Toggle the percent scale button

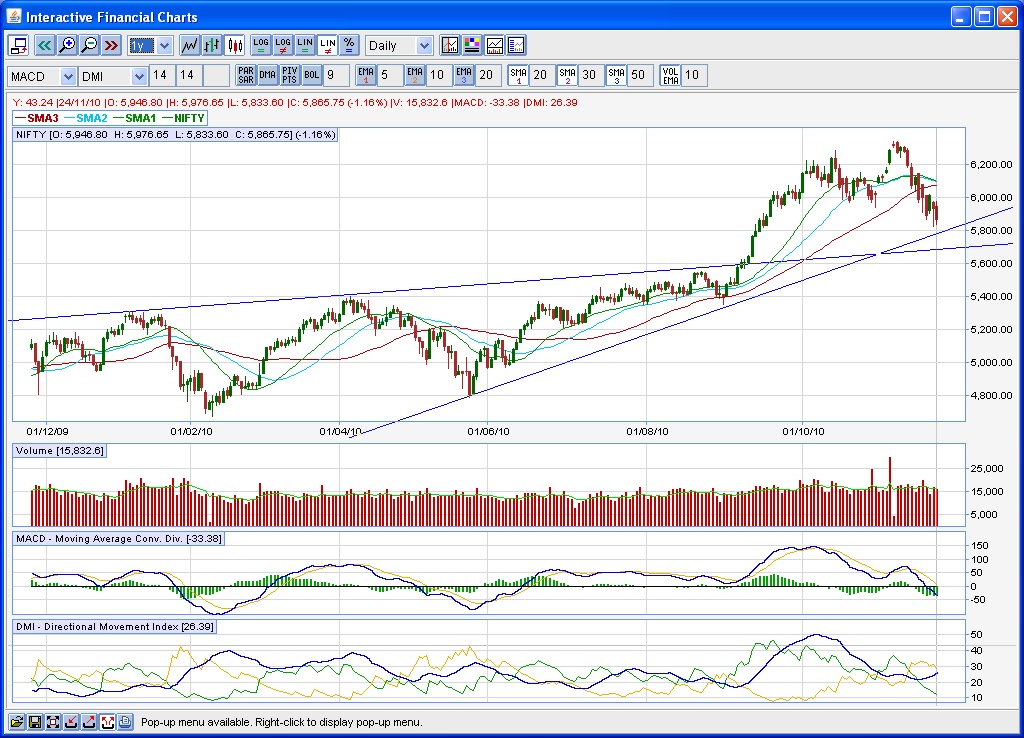coord(349,45)
